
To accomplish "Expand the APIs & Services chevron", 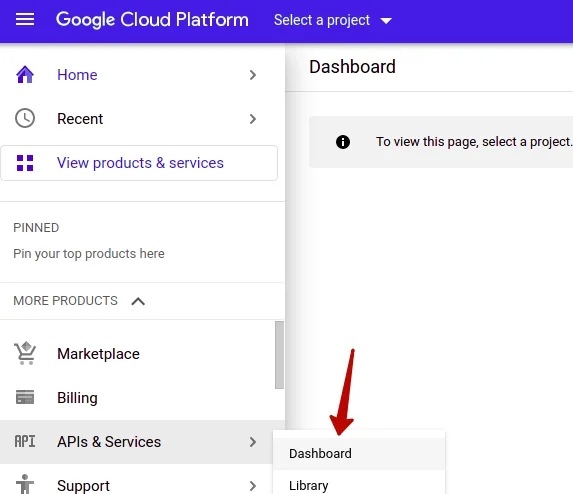I will click(x=253, y=442).
